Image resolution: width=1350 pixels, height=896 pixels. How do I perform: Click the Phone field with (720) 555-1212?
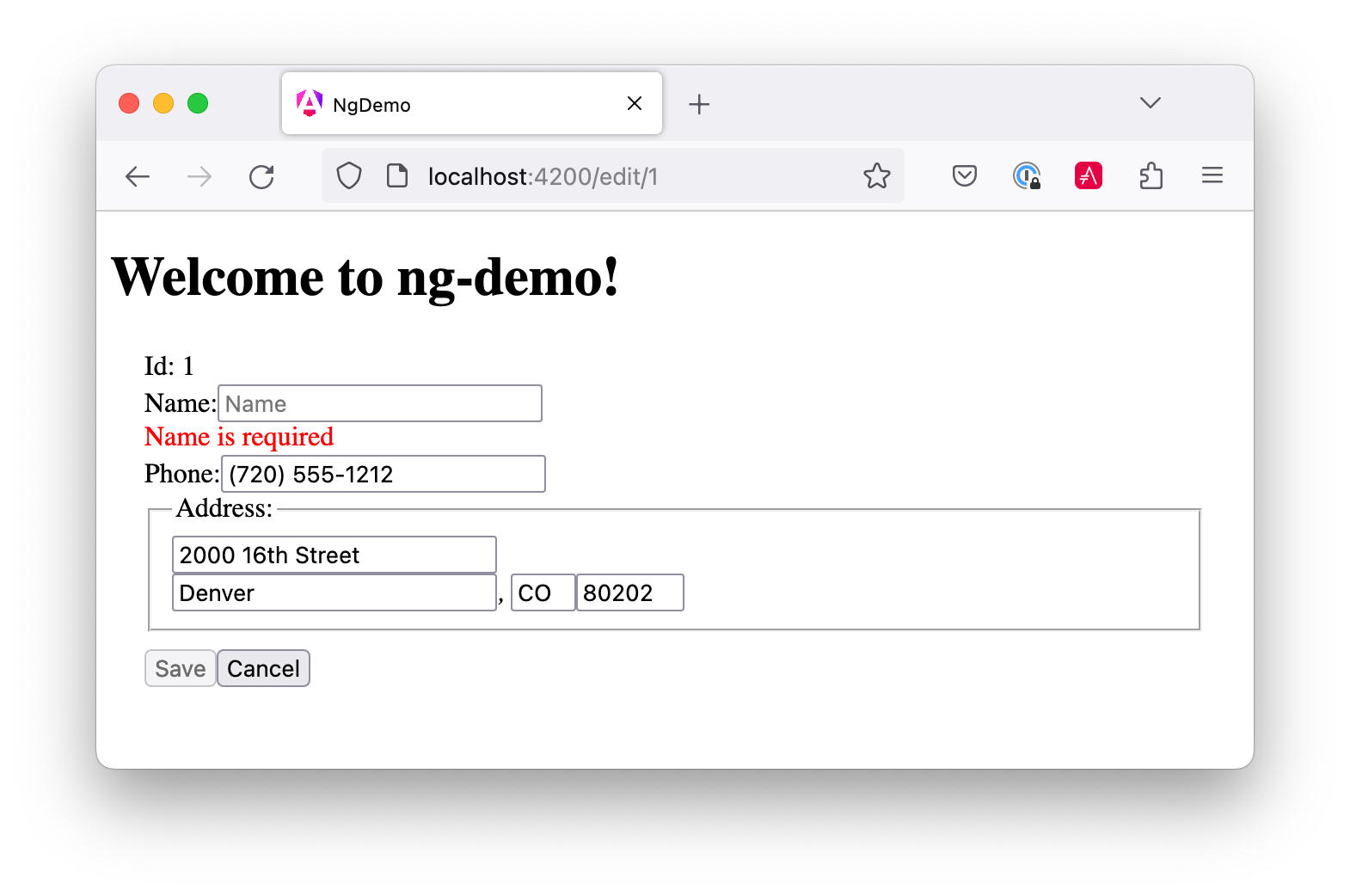[x=384, y=474]
